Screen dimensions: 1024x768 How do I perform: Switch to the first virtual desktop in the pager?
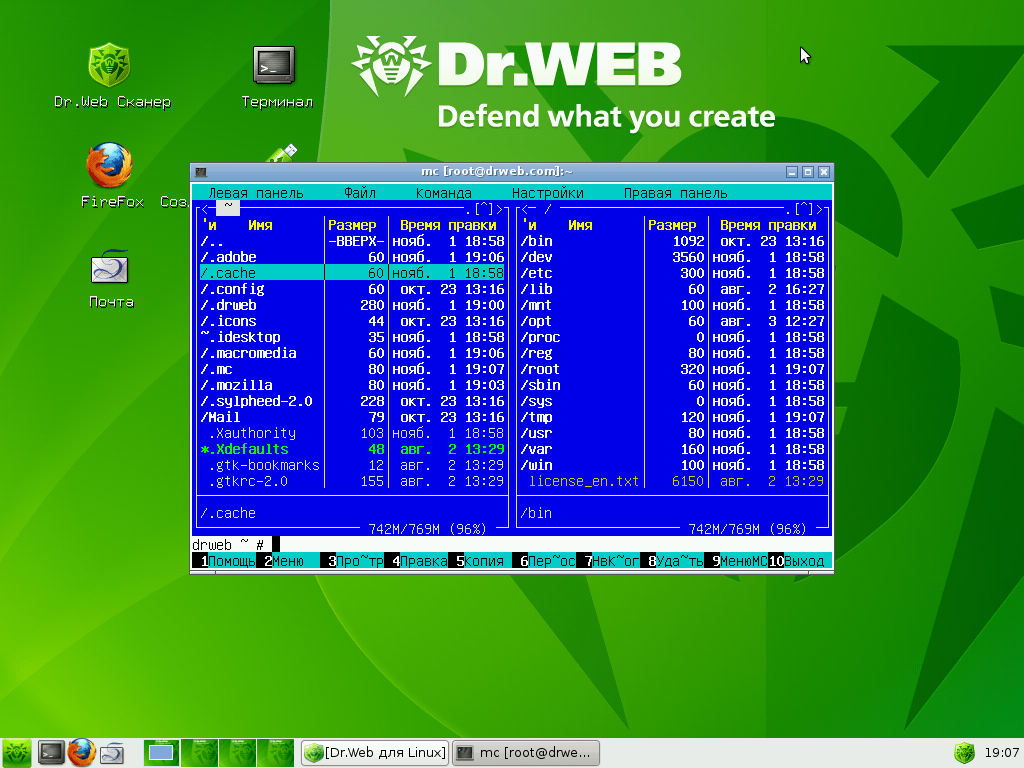pos(161,753)
